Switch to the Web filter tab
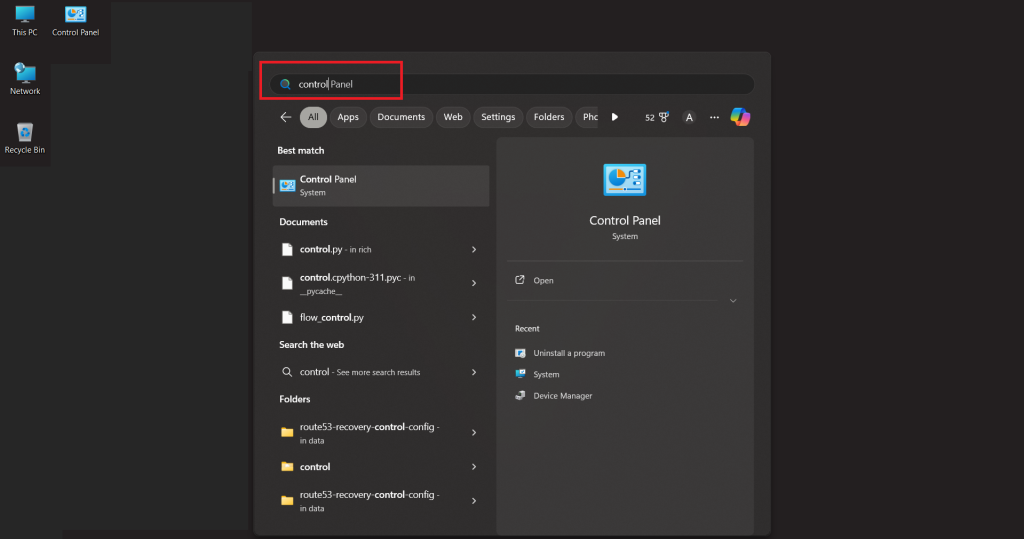The height and width of the screenshot is (539, 1024). (x=453, y=117)
